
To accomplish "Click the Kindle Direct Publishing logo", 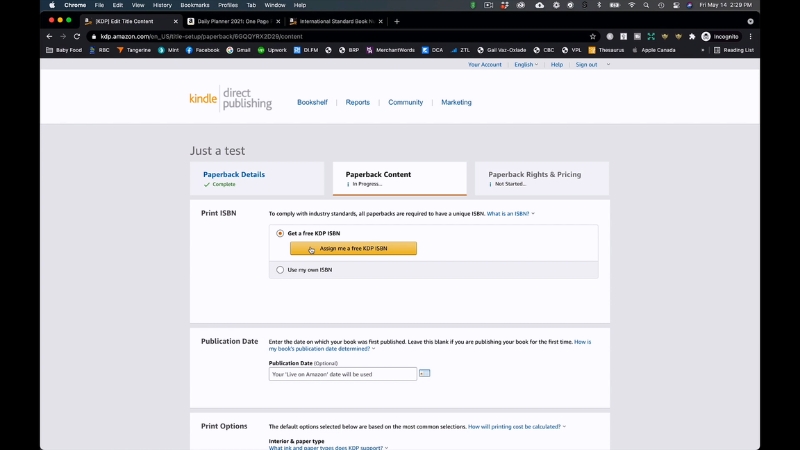I will click(x=231, y=98).
